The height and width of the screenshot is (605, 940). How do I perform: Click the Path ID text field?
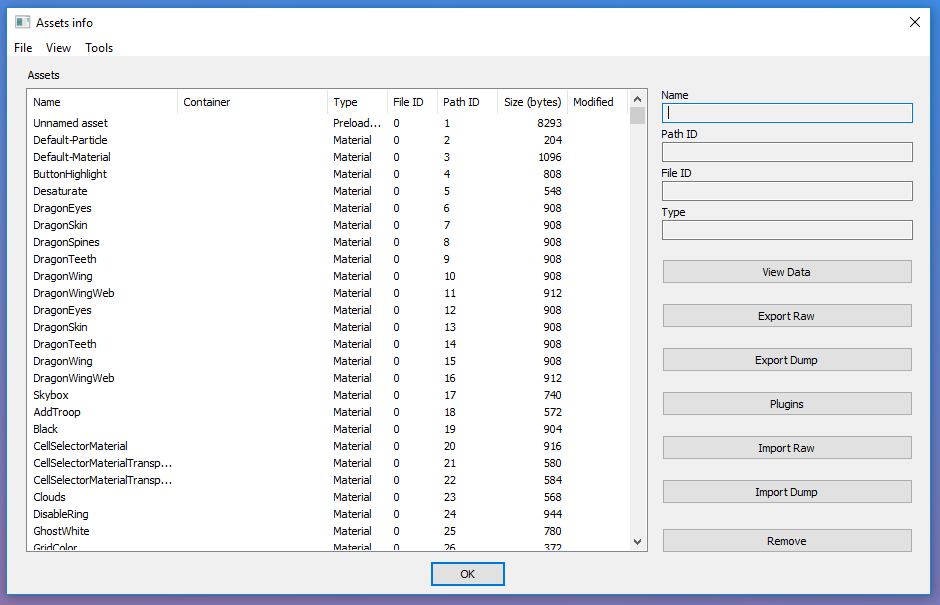click(786, 152)
